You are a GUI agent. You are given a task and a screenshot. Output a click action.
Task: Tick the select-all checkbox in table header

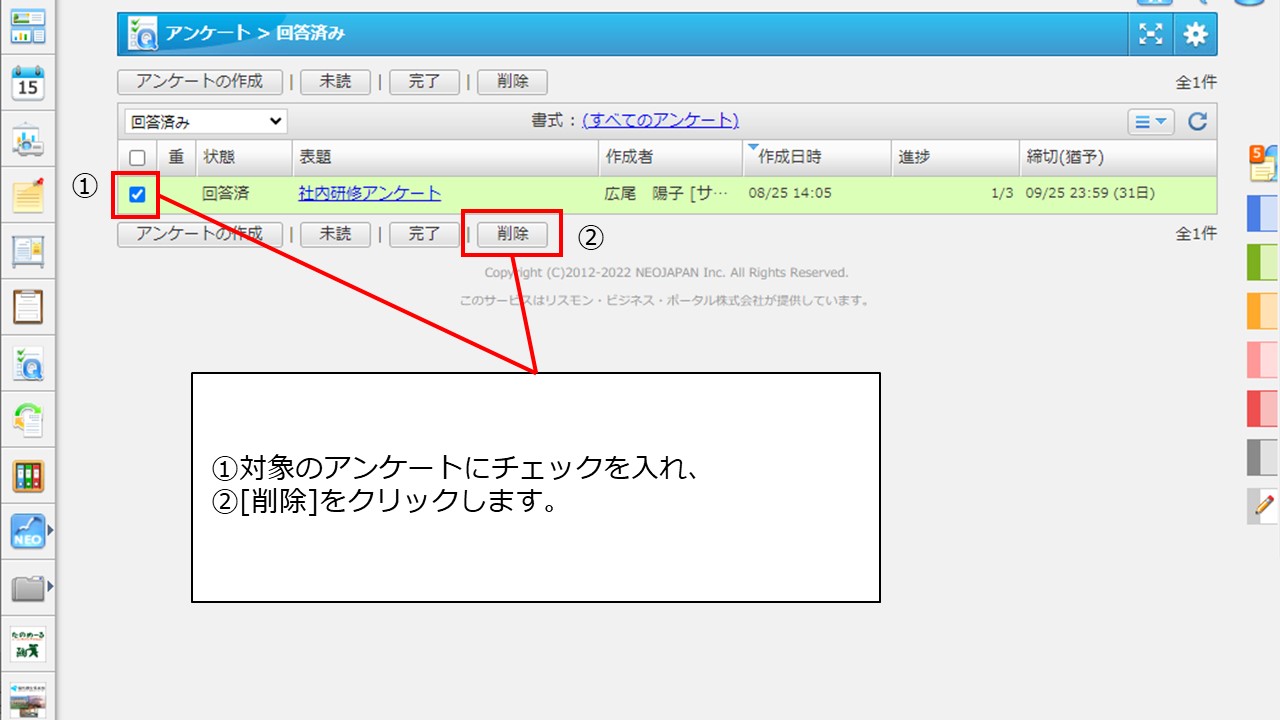(138, 157)
